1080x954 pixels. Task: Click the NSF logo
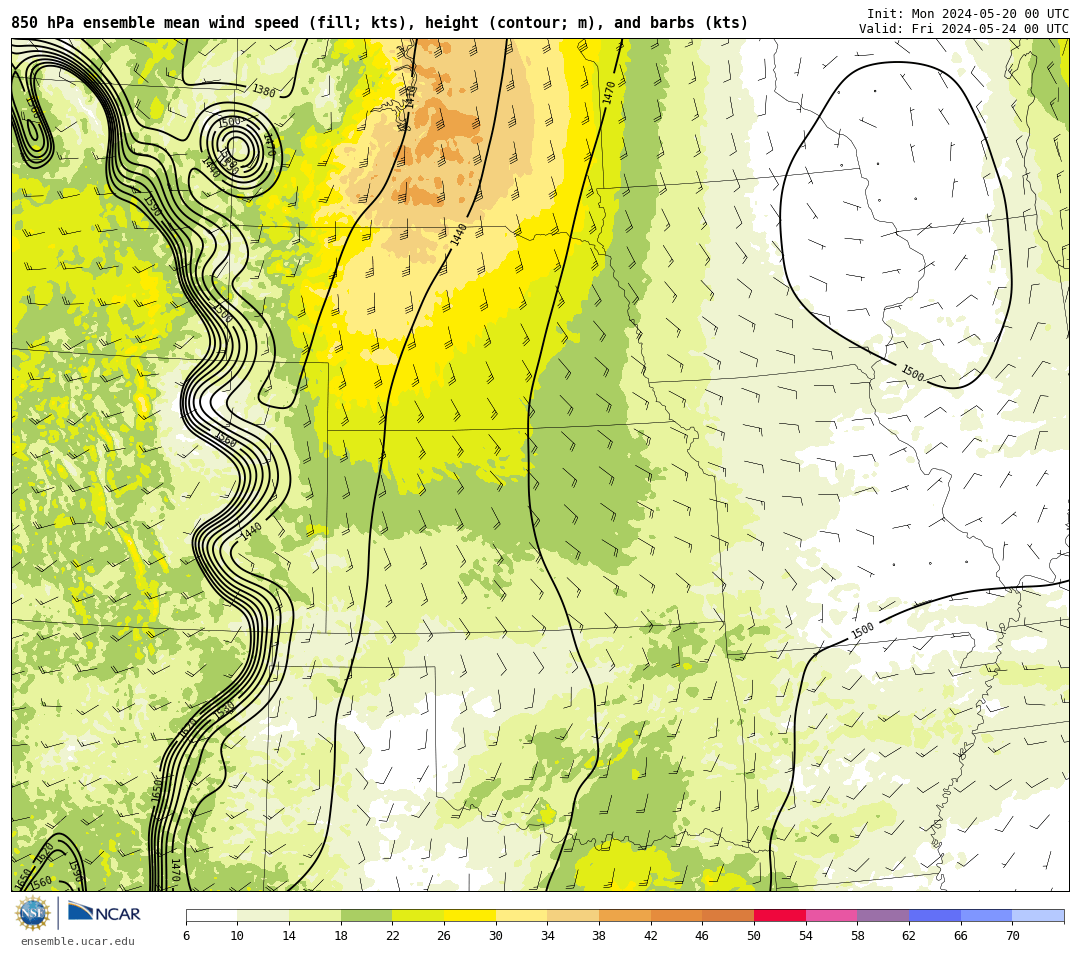[32, 913]
